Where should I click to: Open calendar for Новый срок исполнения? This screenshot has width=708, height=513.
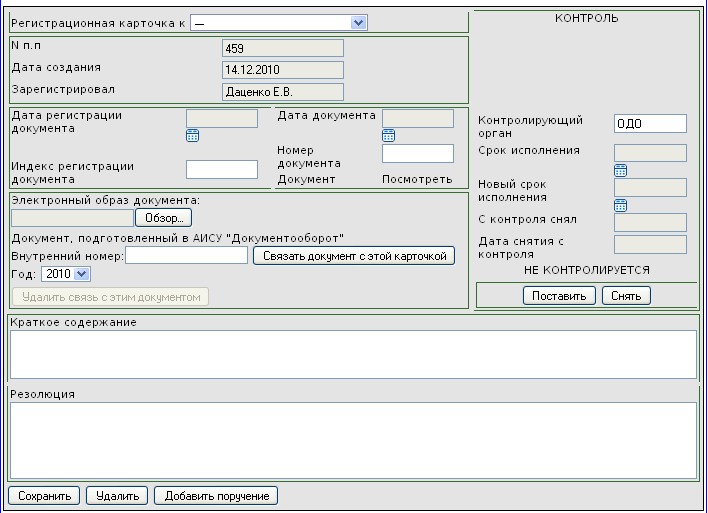[x=621, y=205]
